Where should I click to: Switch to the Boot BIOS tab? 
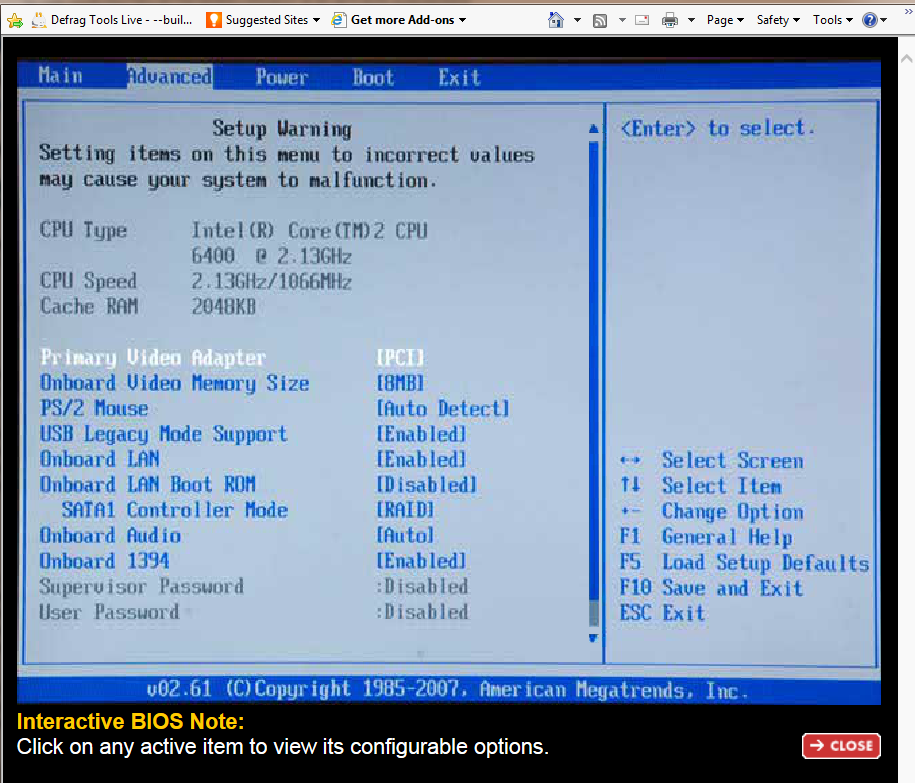click(x=373, y=77)
